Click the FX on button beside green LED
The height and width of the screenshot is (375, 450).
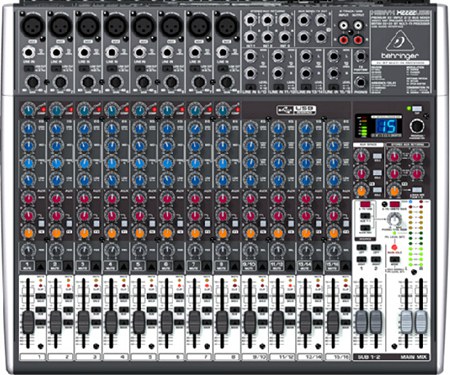point(417,109)
